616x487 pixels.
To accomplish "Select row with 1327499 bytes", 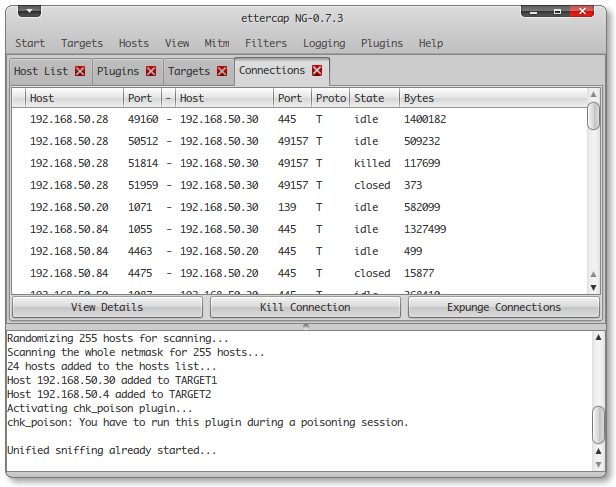I will (x=300, y=229).
